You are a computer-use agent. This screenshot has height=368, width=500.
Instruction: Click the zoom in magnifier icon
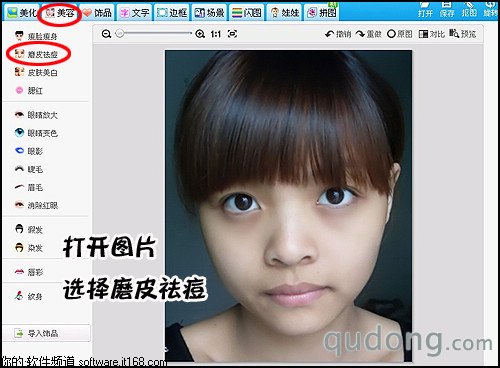[200, 34]
